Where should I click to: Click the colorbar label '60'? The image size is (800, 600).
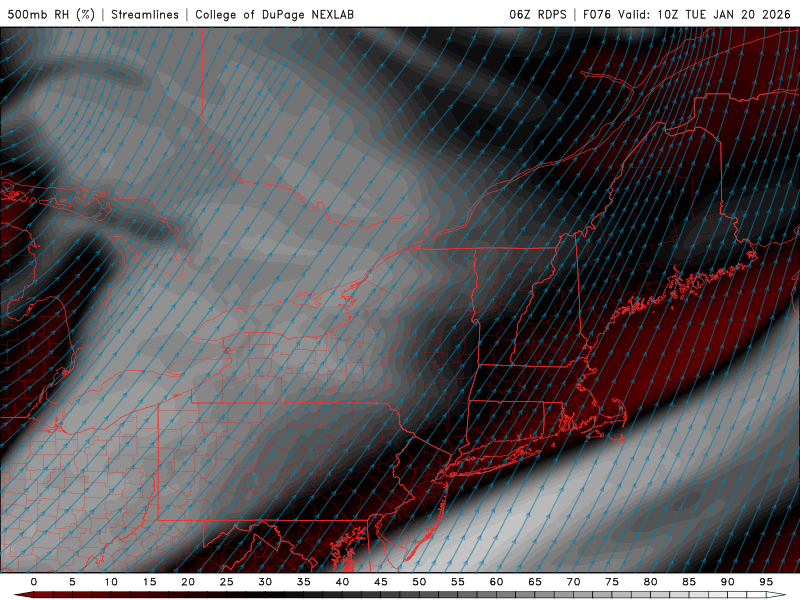496,582
